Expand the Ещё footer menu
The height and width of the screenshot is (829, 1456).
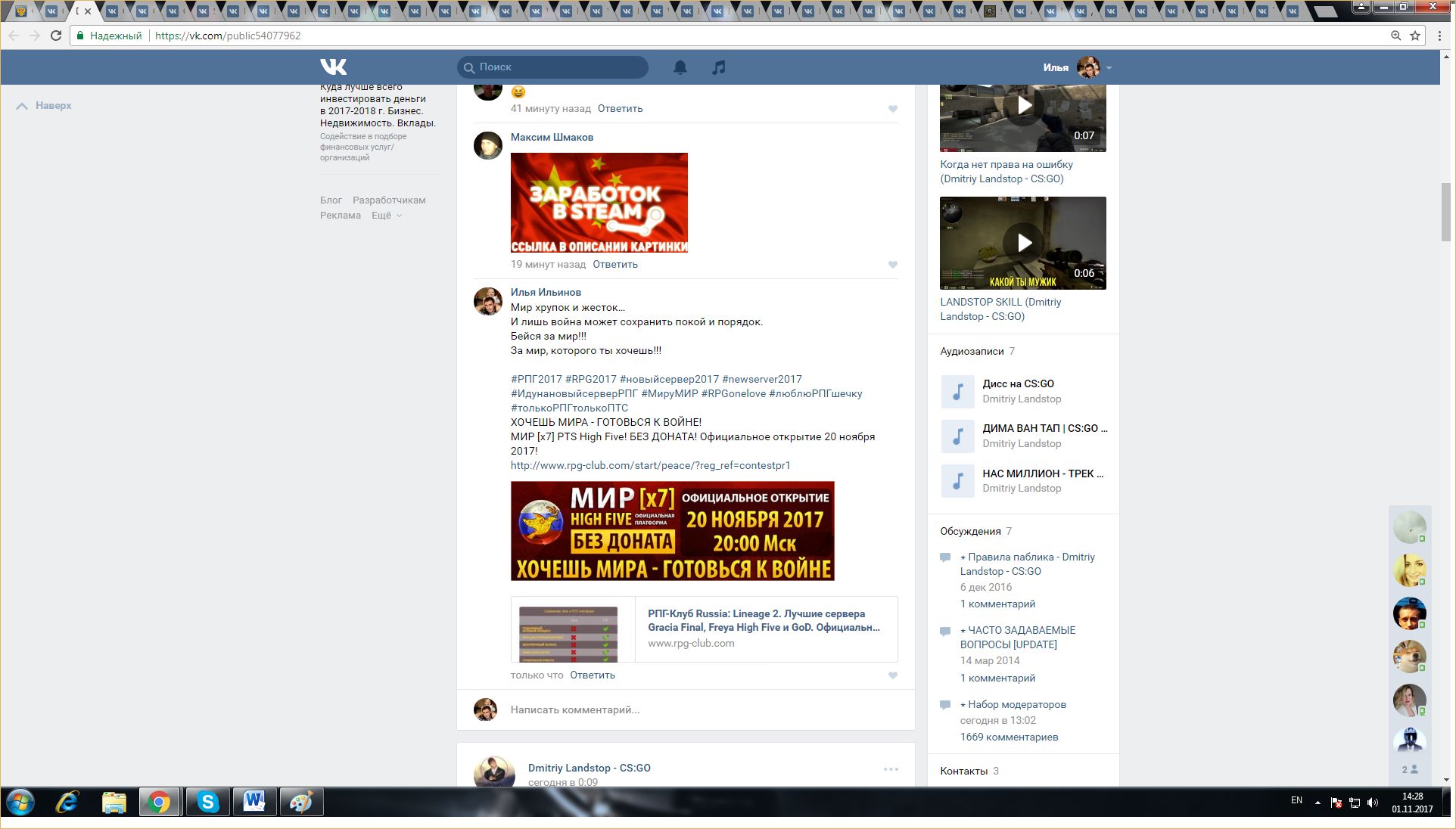point(386,216)
